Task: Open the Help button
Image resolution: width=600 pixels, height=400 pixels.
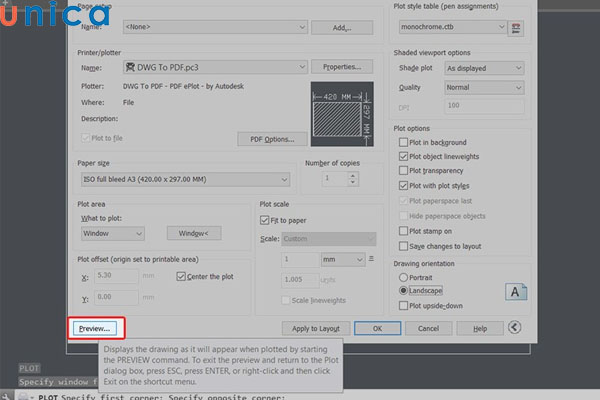Action: coord(480,328)
